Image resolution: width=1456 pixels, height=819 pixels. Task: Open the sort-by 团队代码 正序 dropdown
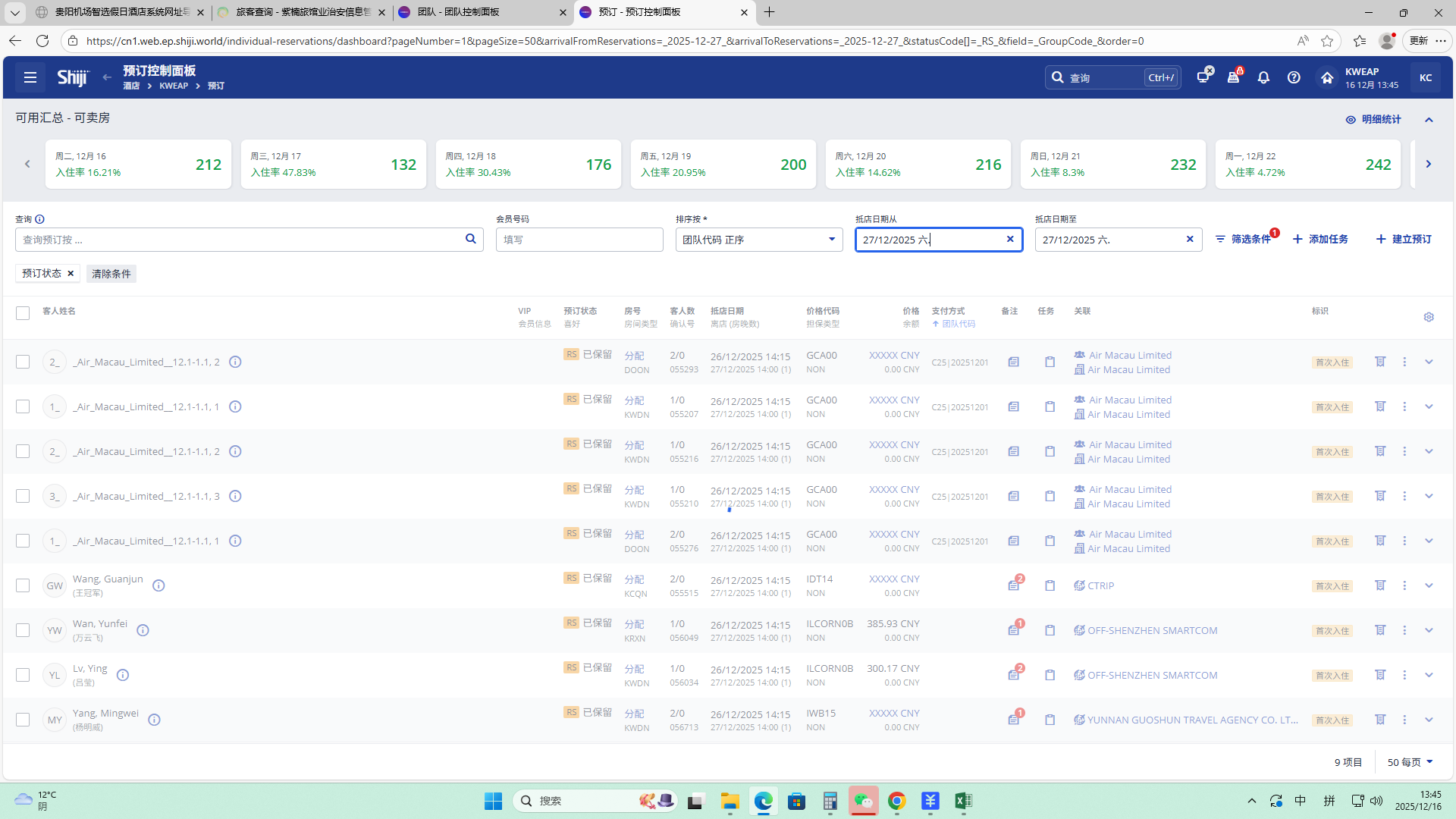pyautogui.click(x=758, y=240)
